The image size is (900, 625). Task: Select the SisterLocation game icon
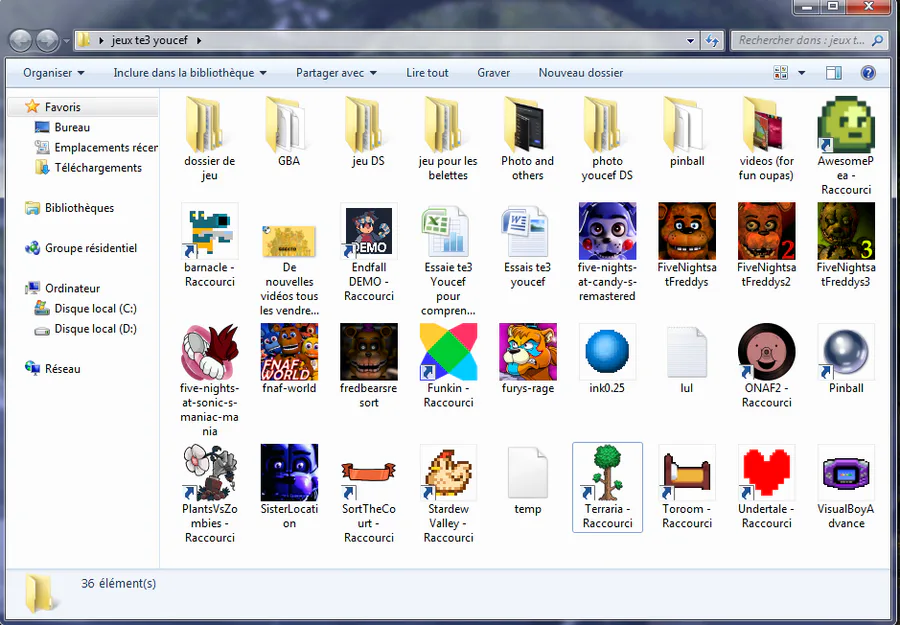[289, 472]
